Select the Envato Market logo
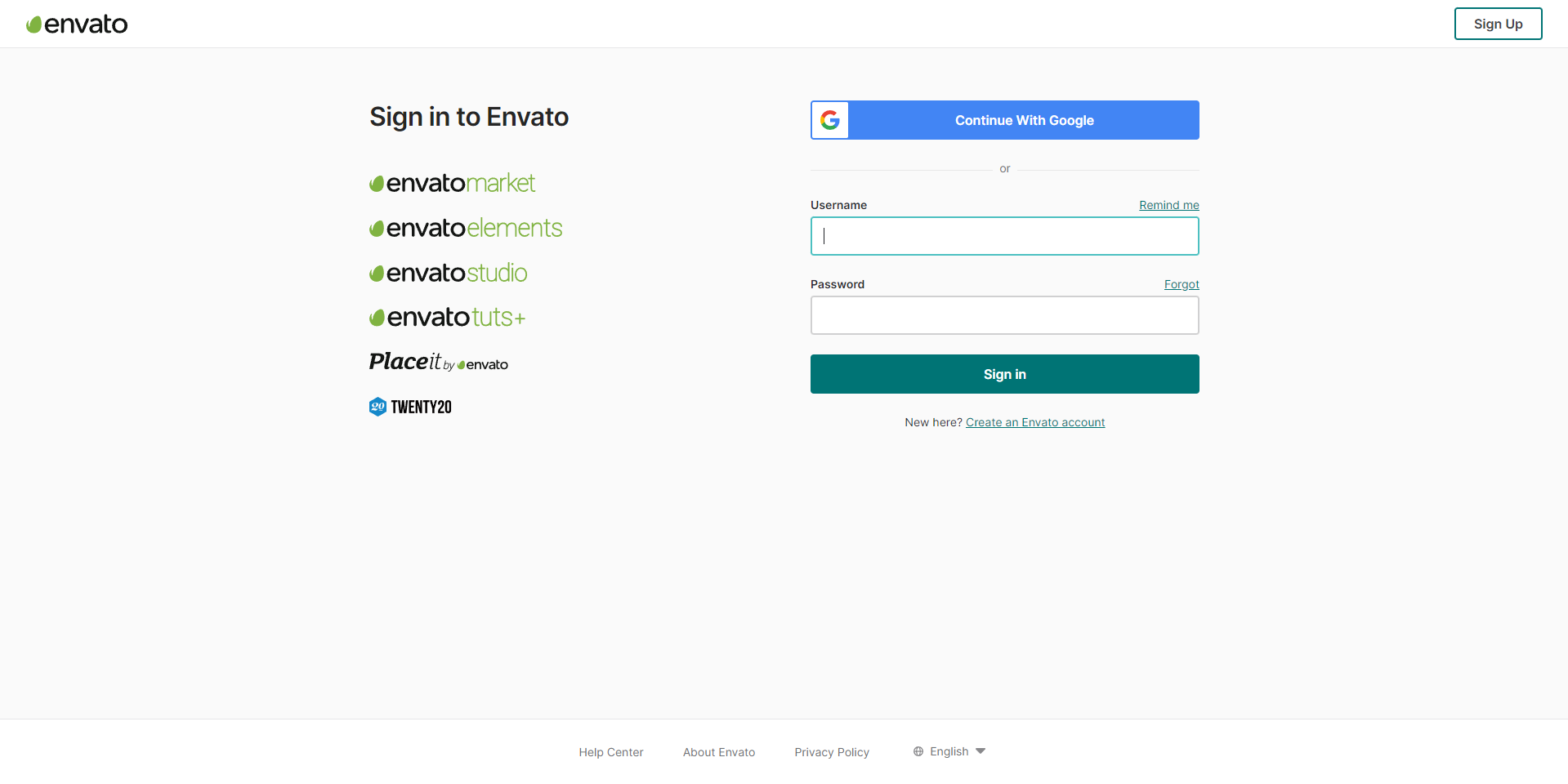Image resolution: width=1568 pixels, height=784 pixels. pos(452,182)
